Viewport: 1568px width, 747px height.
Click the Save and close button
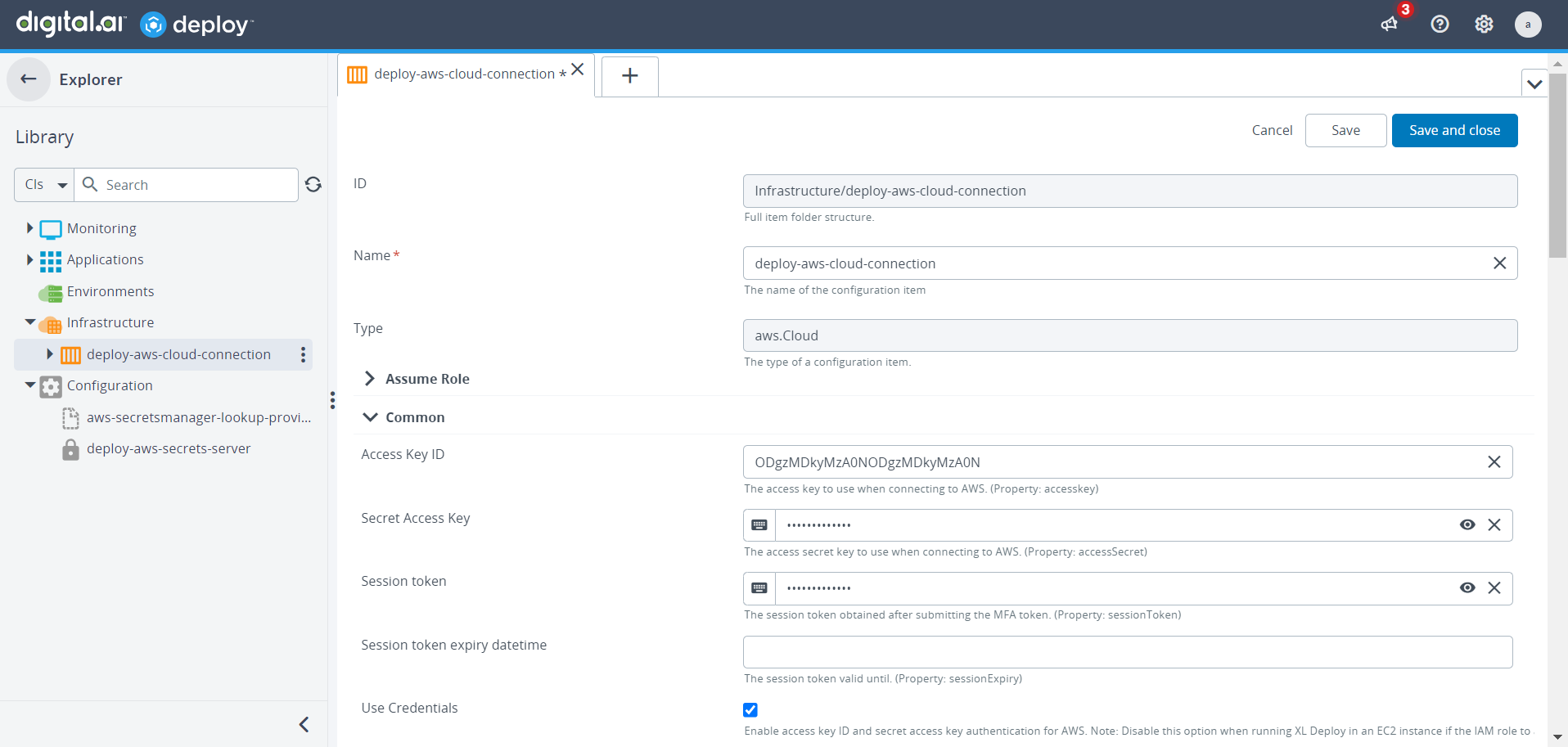click(1454, 131)
